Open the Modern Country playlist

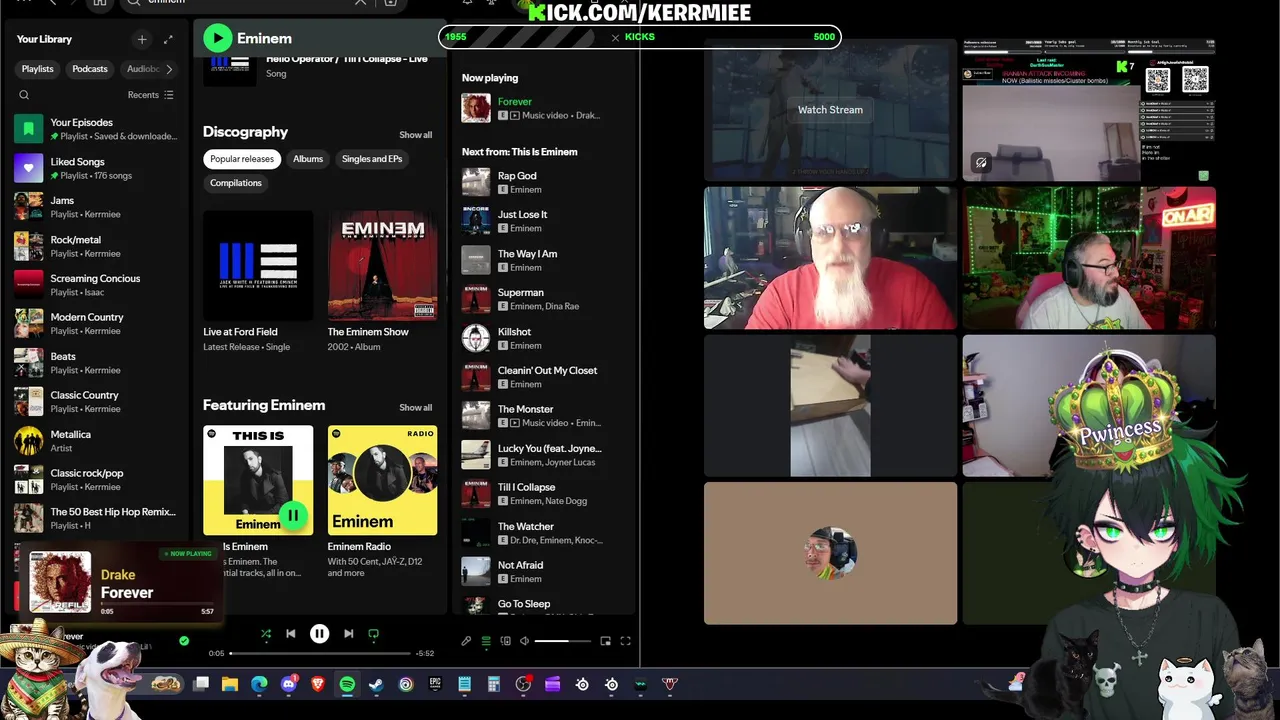pos(97,323)
